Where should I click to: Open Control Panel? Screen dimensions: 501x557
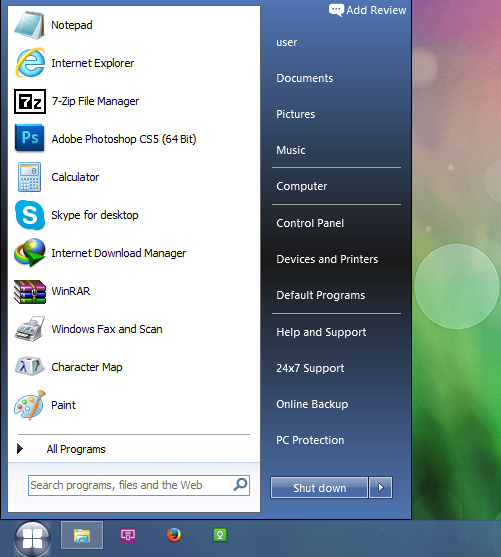(310, 223)
